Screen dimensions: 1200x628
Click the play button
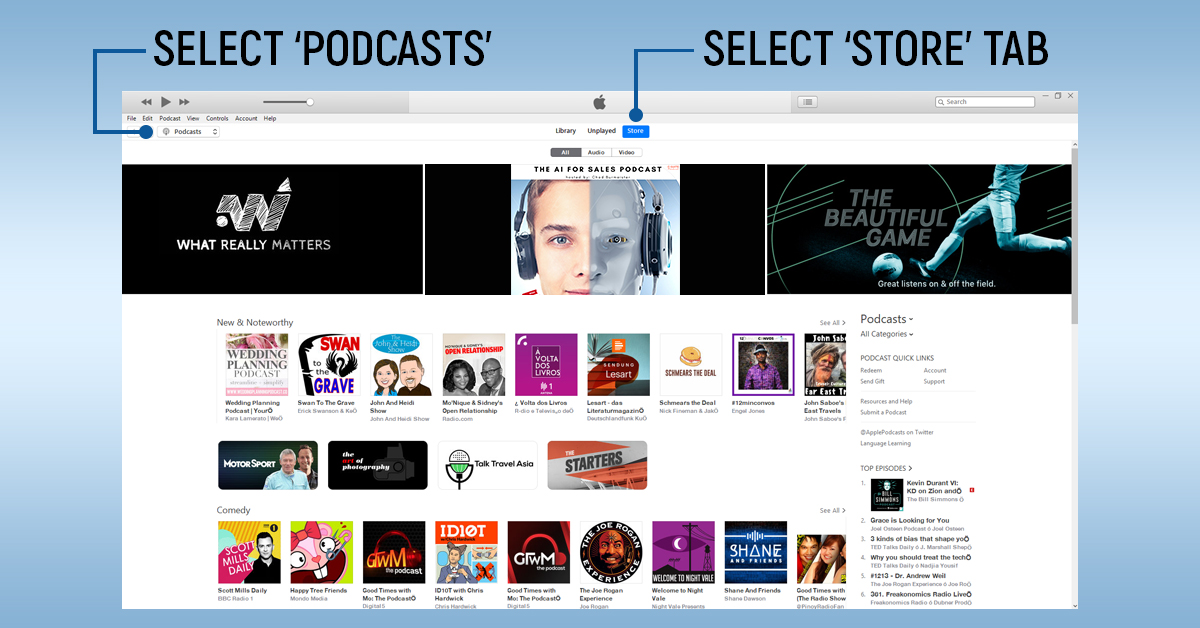(166, 102)
